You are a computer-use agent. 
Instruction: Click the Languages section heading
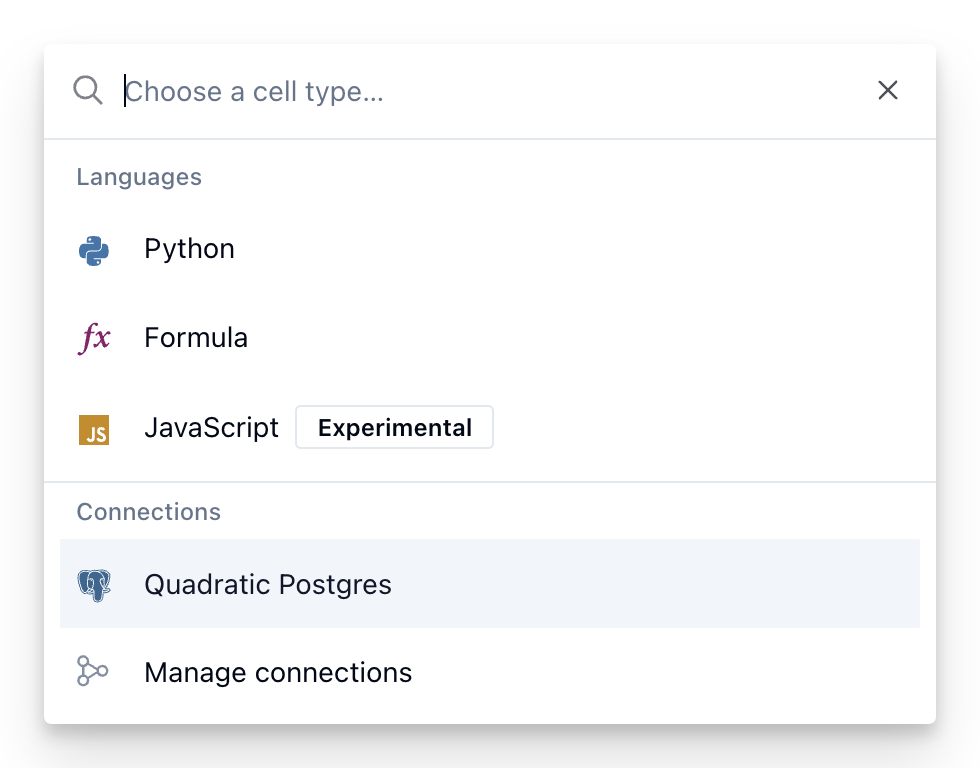[139, 177]
